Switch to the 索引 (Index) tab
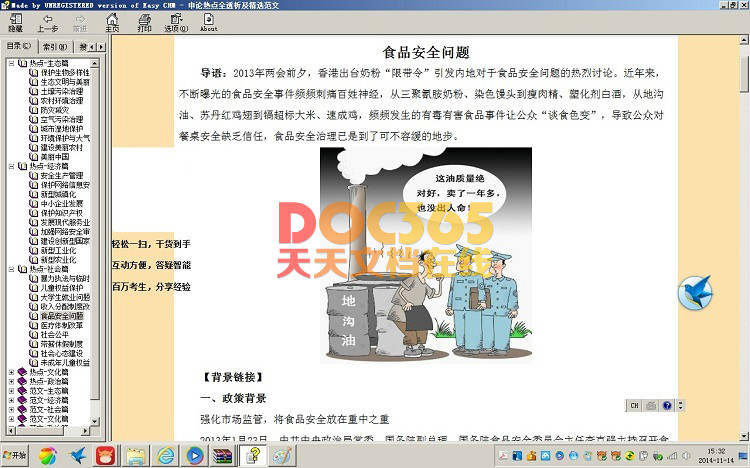The image size is (750, 468). [x=55, y=47]
